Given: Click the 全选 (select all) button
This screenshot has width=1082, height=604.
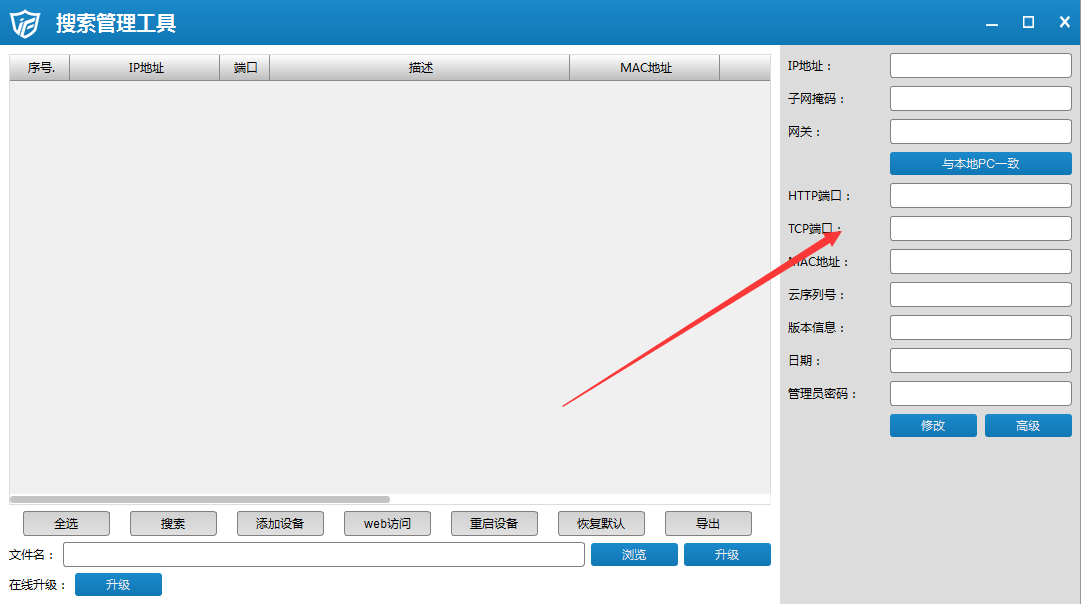Looking at the screenshot, I should coord(66,524).
